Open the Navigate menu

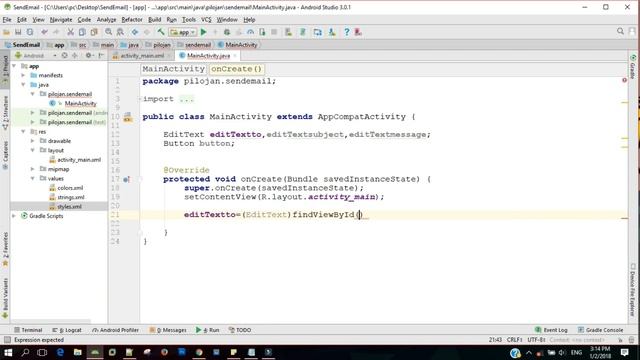[61, 20]
